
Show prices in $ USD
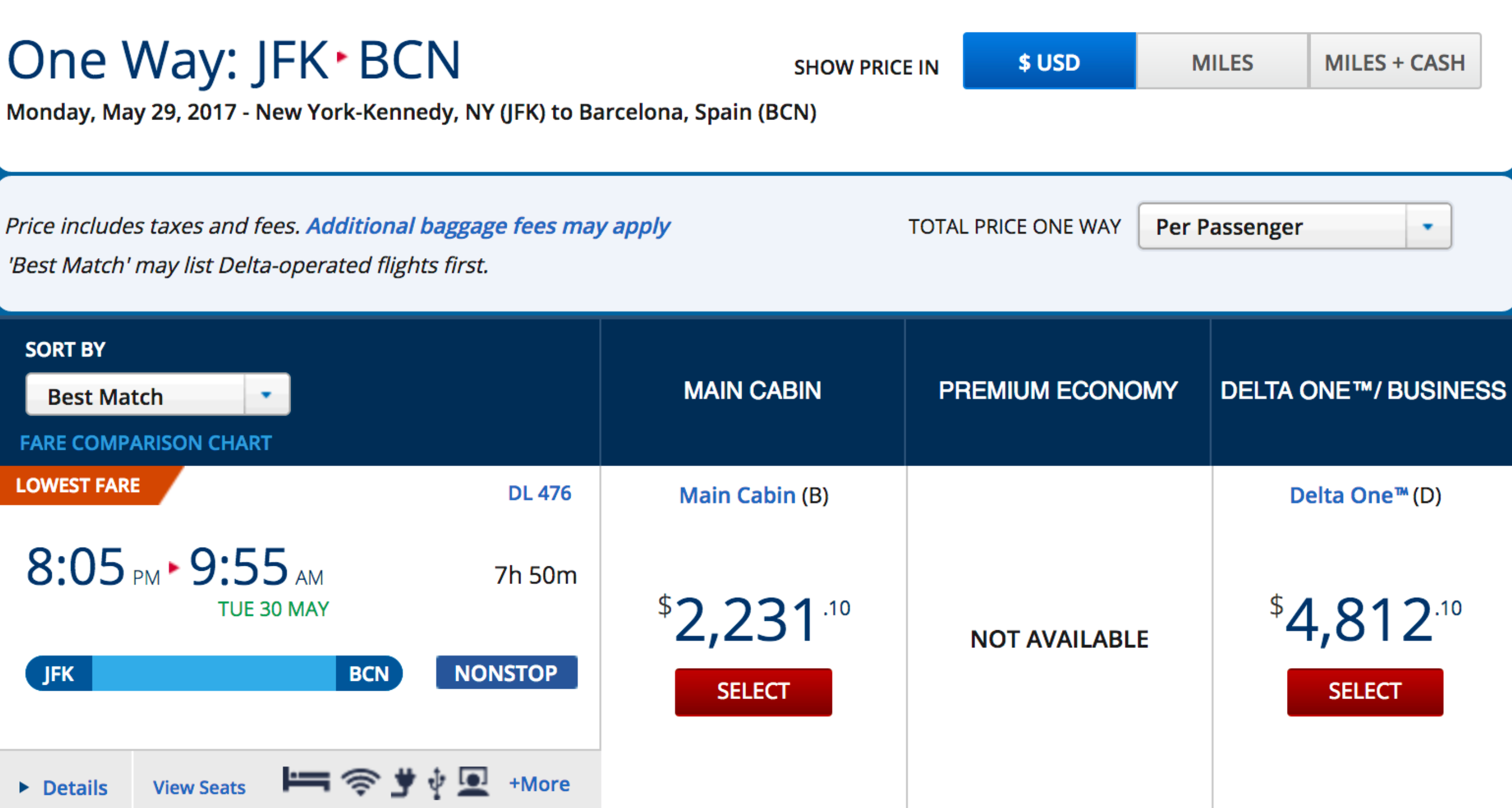pyautogui.click(x=1049, y=62)
